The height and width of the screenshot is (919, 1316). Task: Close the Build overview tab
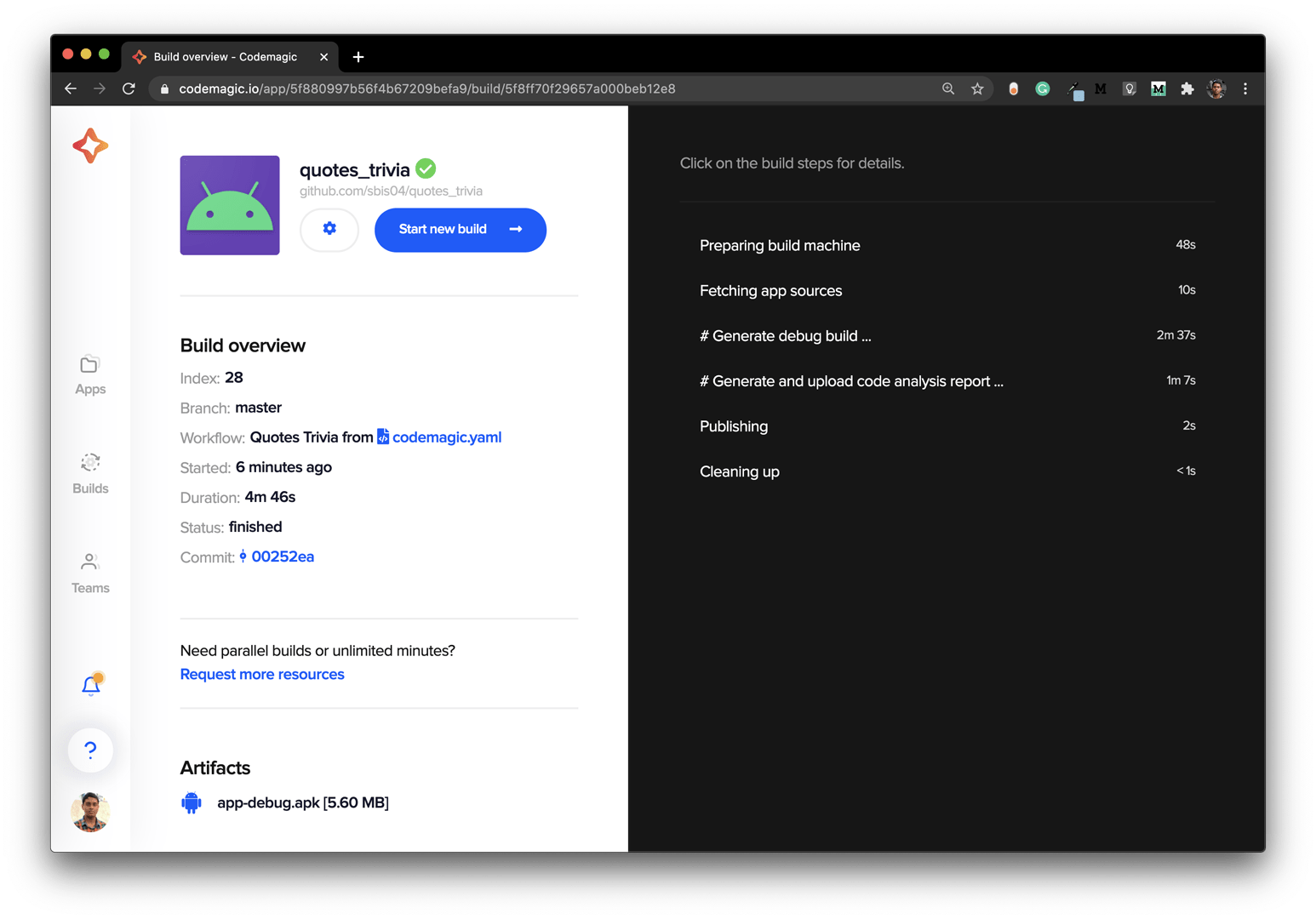323,57
